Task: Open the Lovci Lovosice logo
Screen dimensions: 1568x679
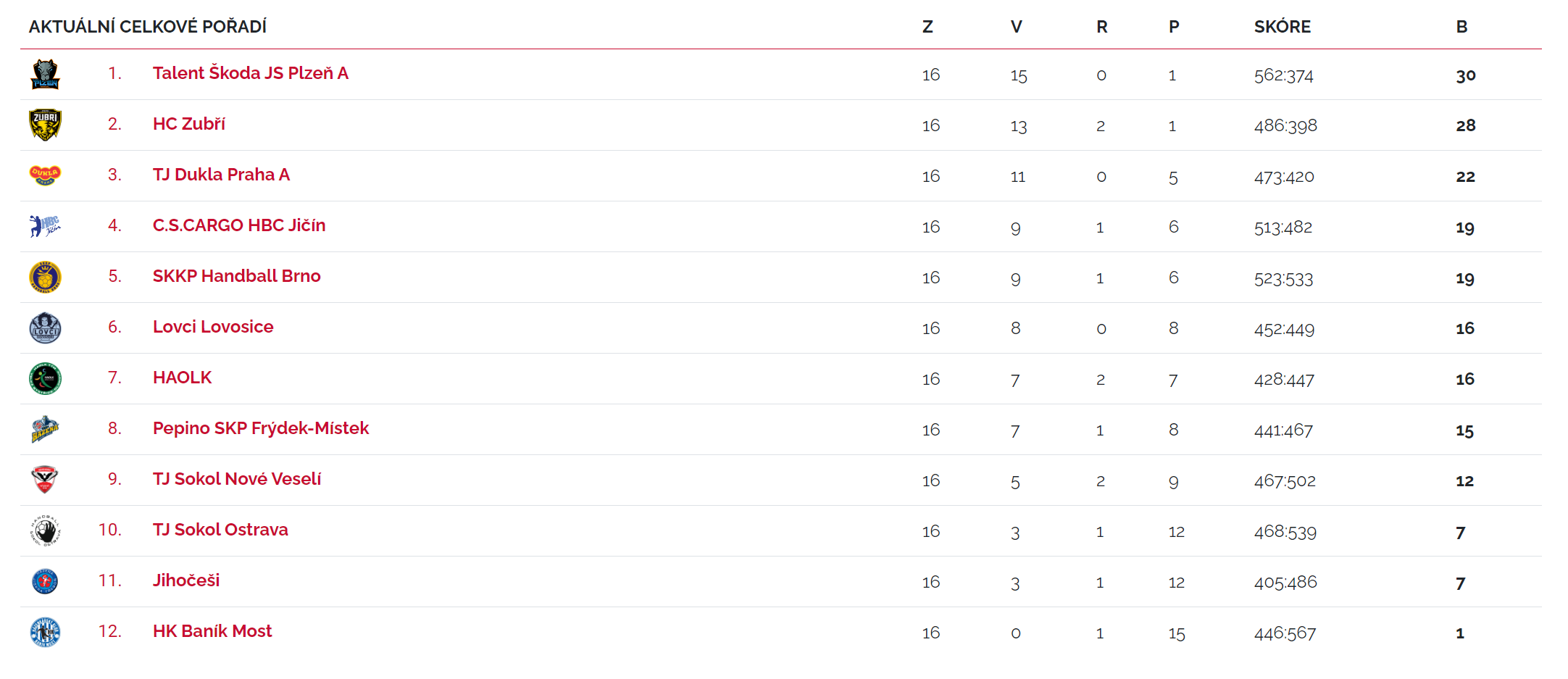Action: click(45, 328)
